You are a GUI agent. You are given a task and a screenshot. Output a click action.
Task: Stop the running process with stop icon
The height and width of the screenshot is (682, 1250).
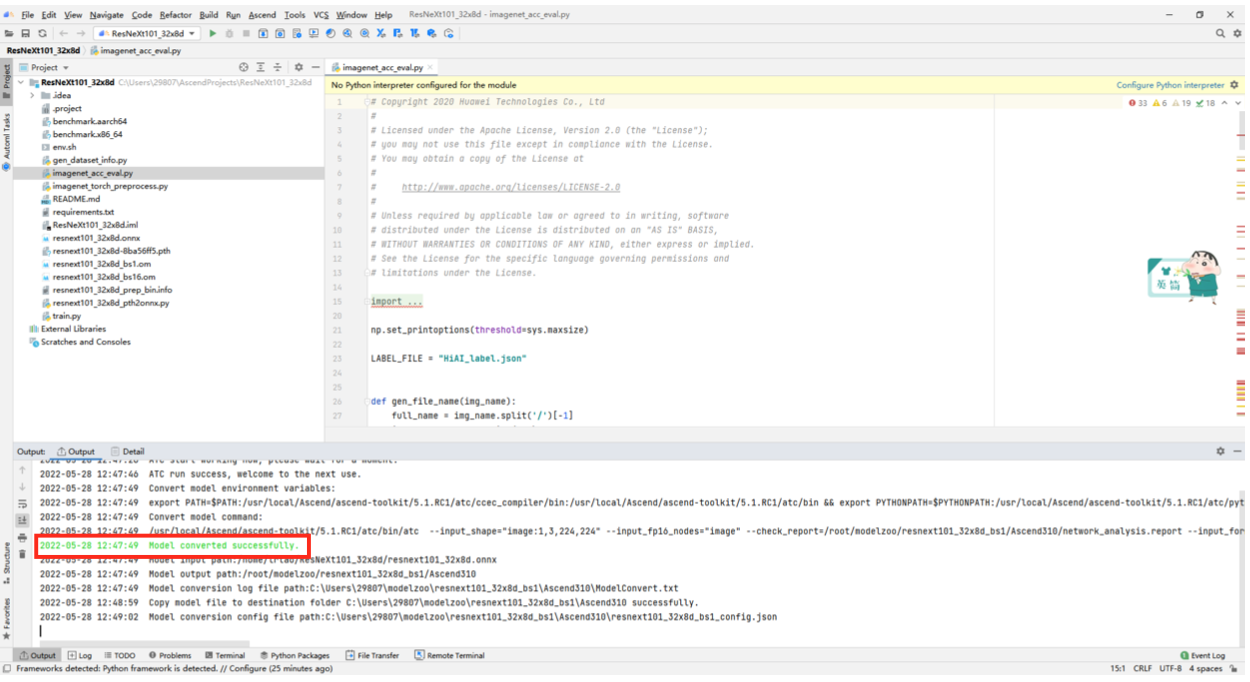click(x=248, y=32)
